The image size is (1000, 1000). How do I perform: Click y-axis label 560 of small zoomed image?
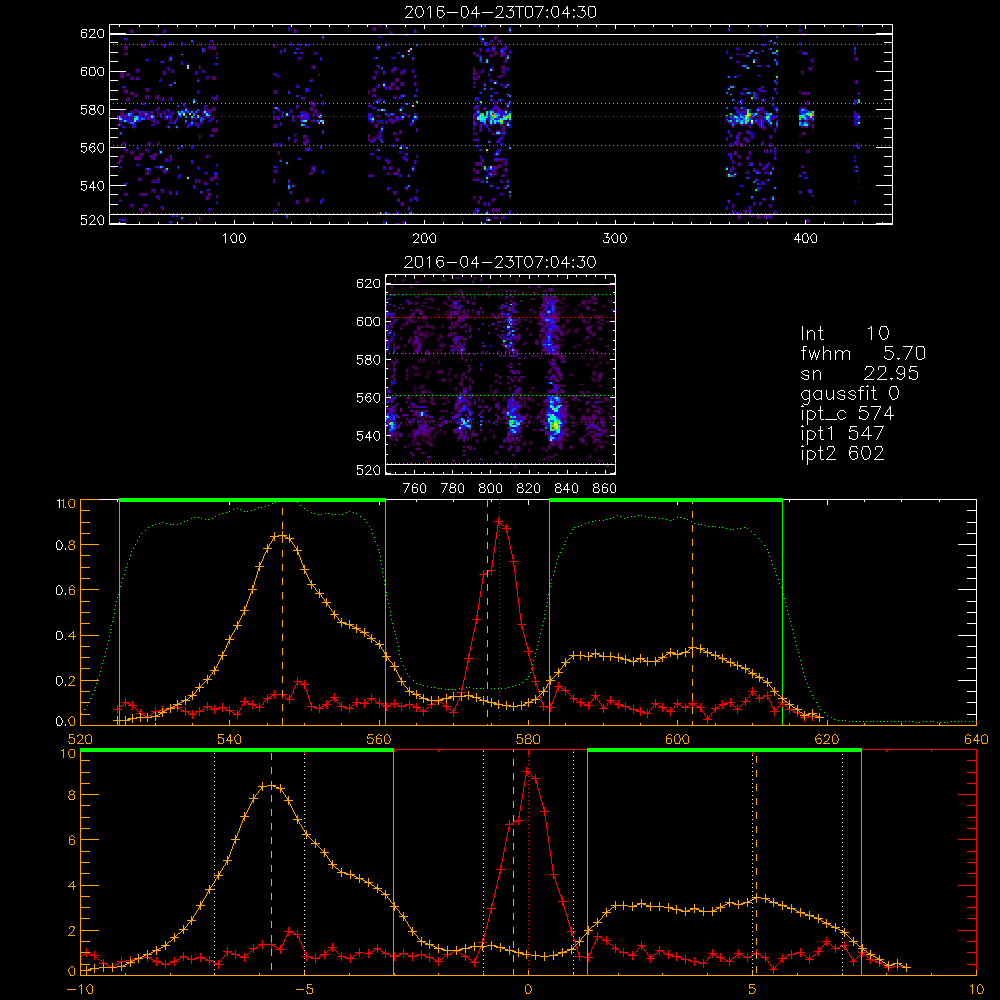coord(368,398)
